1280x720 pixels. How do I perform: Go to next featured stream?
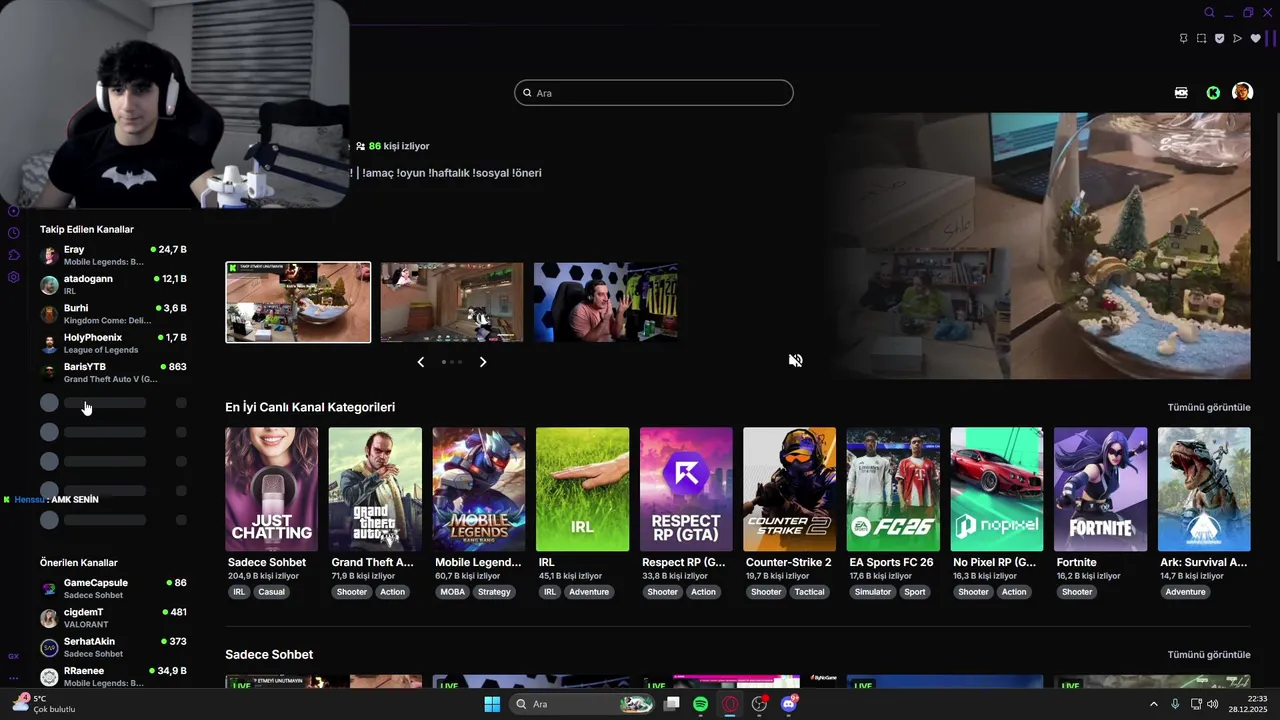click(x=483, y=362)
